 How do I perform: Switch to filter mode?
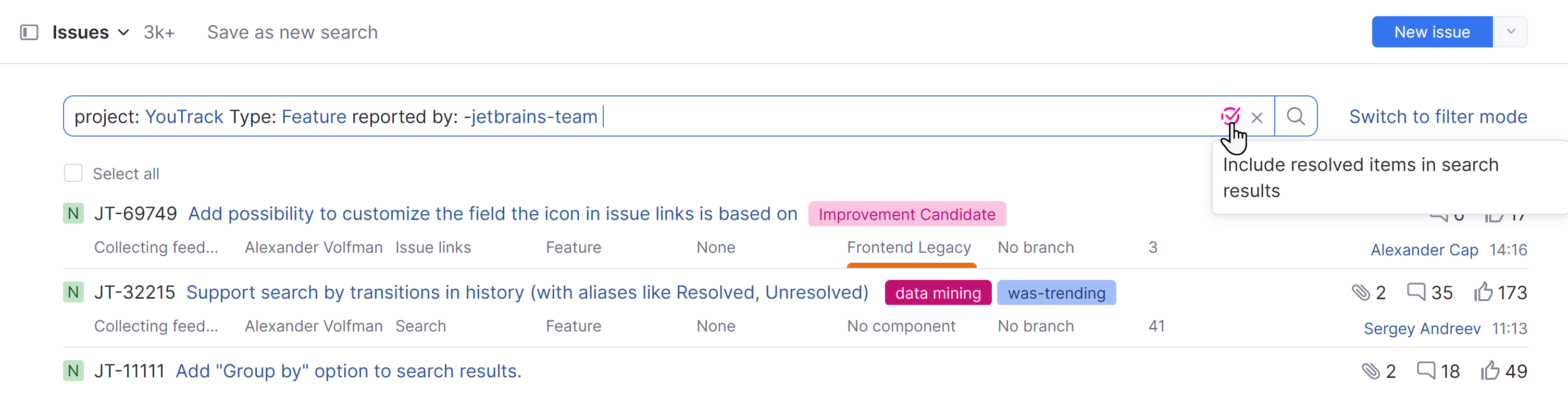coord(1438,116)
